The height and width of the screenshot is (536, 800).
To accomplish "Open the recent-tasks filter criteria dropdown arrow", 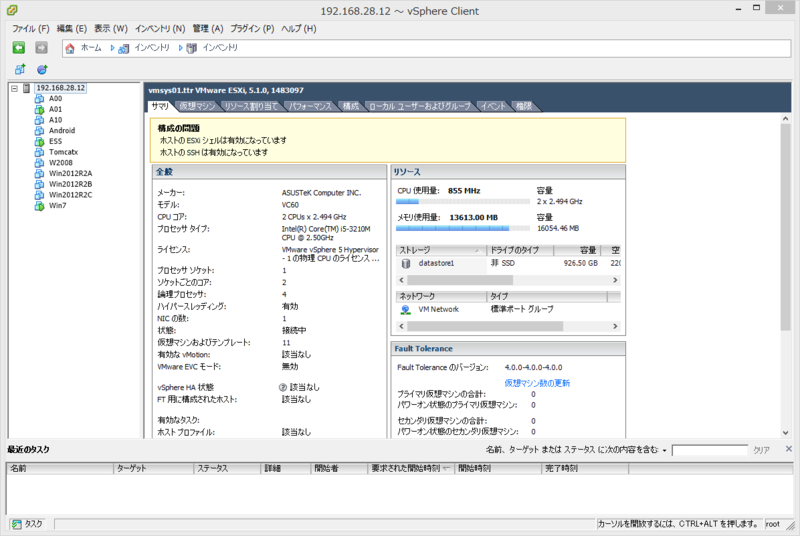I will (x=664, y=450).
